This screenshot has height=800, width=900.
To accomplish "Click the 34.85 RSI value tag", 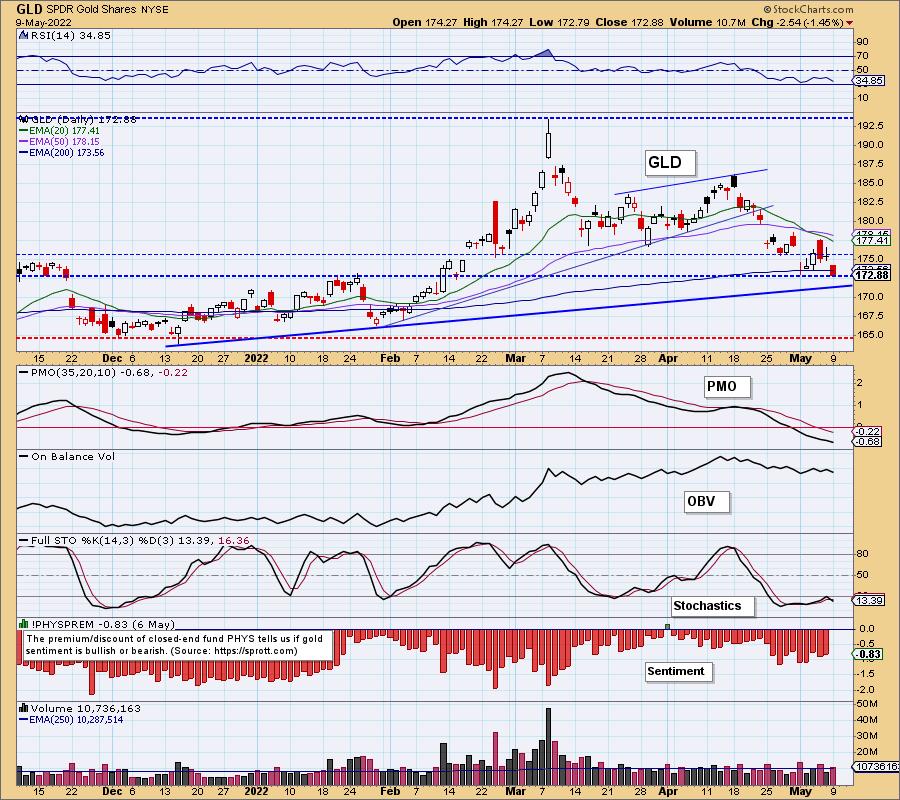I will 870,81.
